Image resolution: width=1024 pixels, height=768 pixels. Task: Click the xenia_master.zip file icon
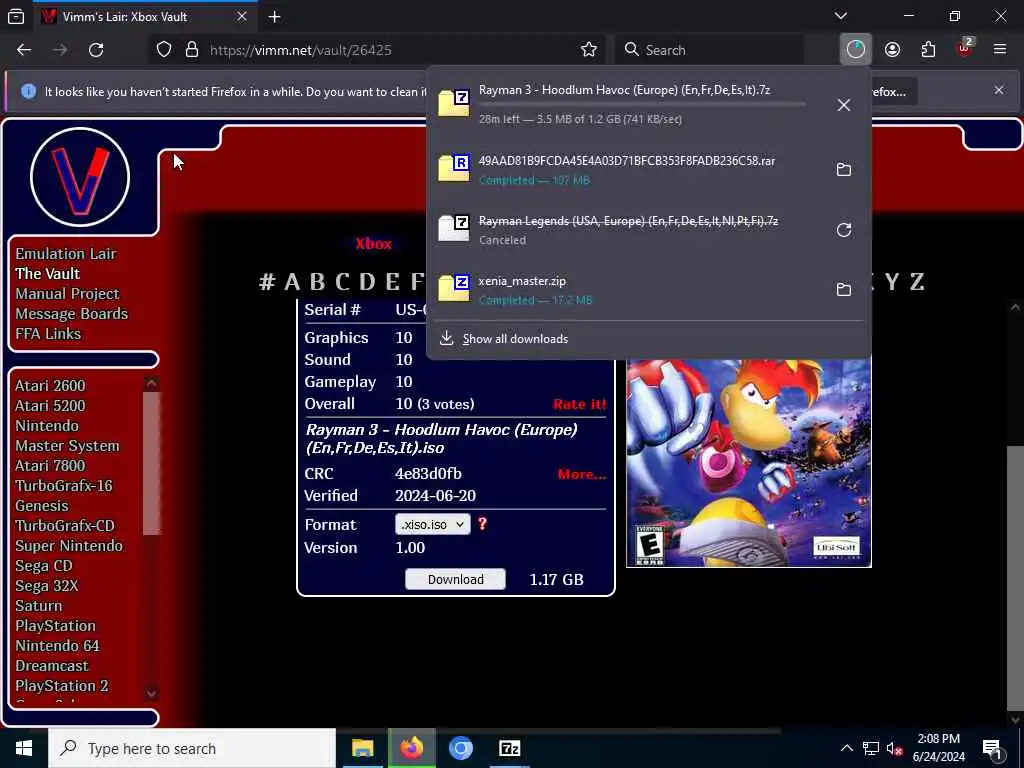point(455,289)
